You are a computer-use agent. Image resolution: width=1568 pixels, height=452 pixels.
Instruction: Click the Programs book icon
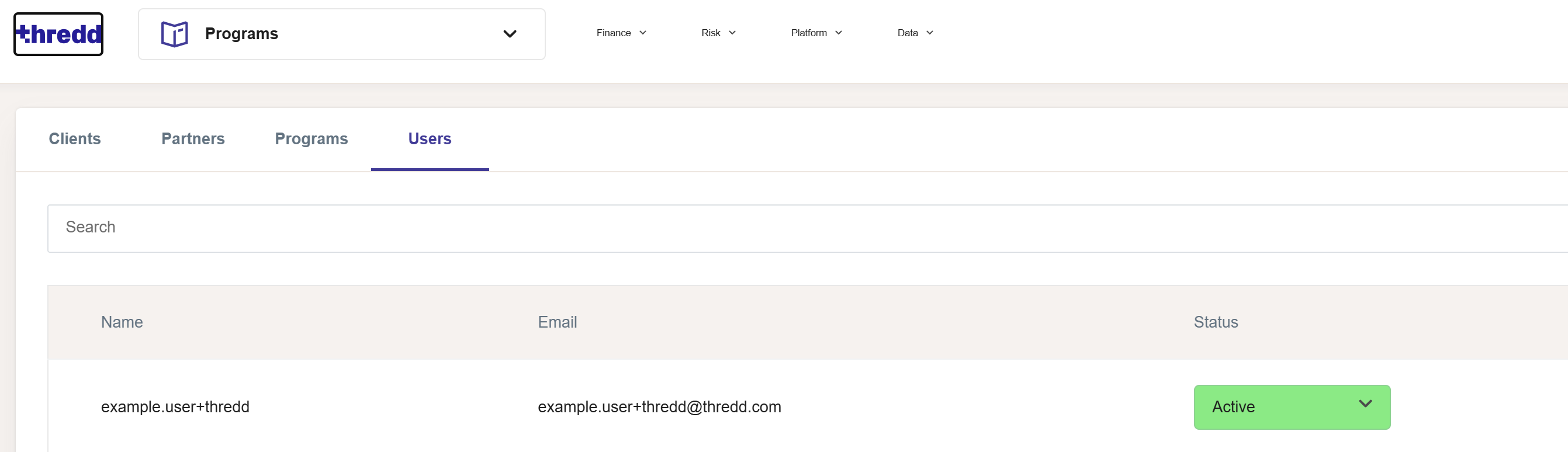coord(175,34)
